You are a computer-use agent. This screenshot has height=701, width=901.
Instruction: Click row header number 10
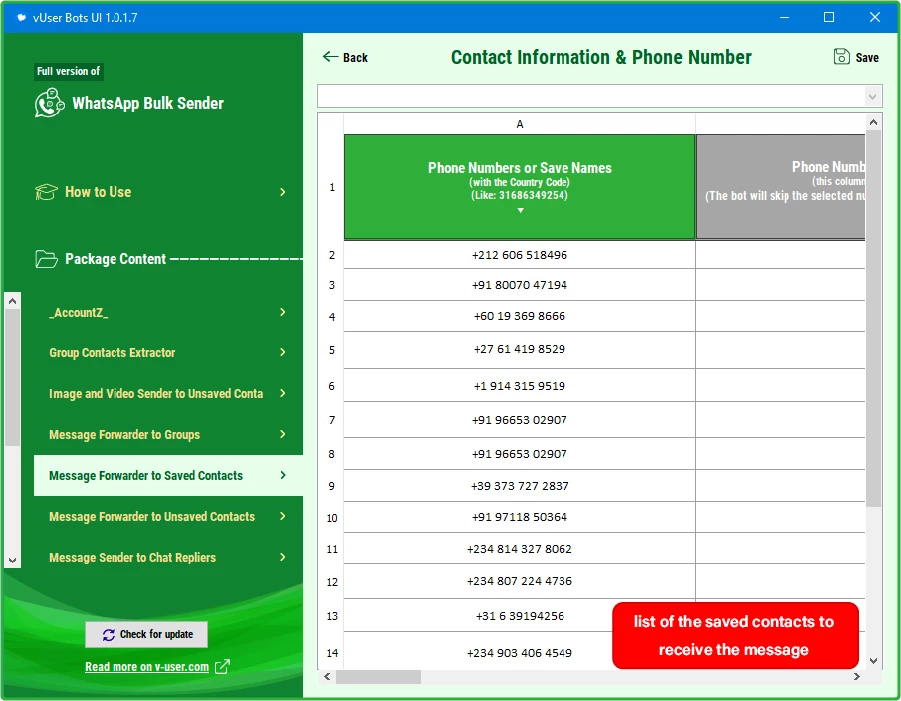332,518
